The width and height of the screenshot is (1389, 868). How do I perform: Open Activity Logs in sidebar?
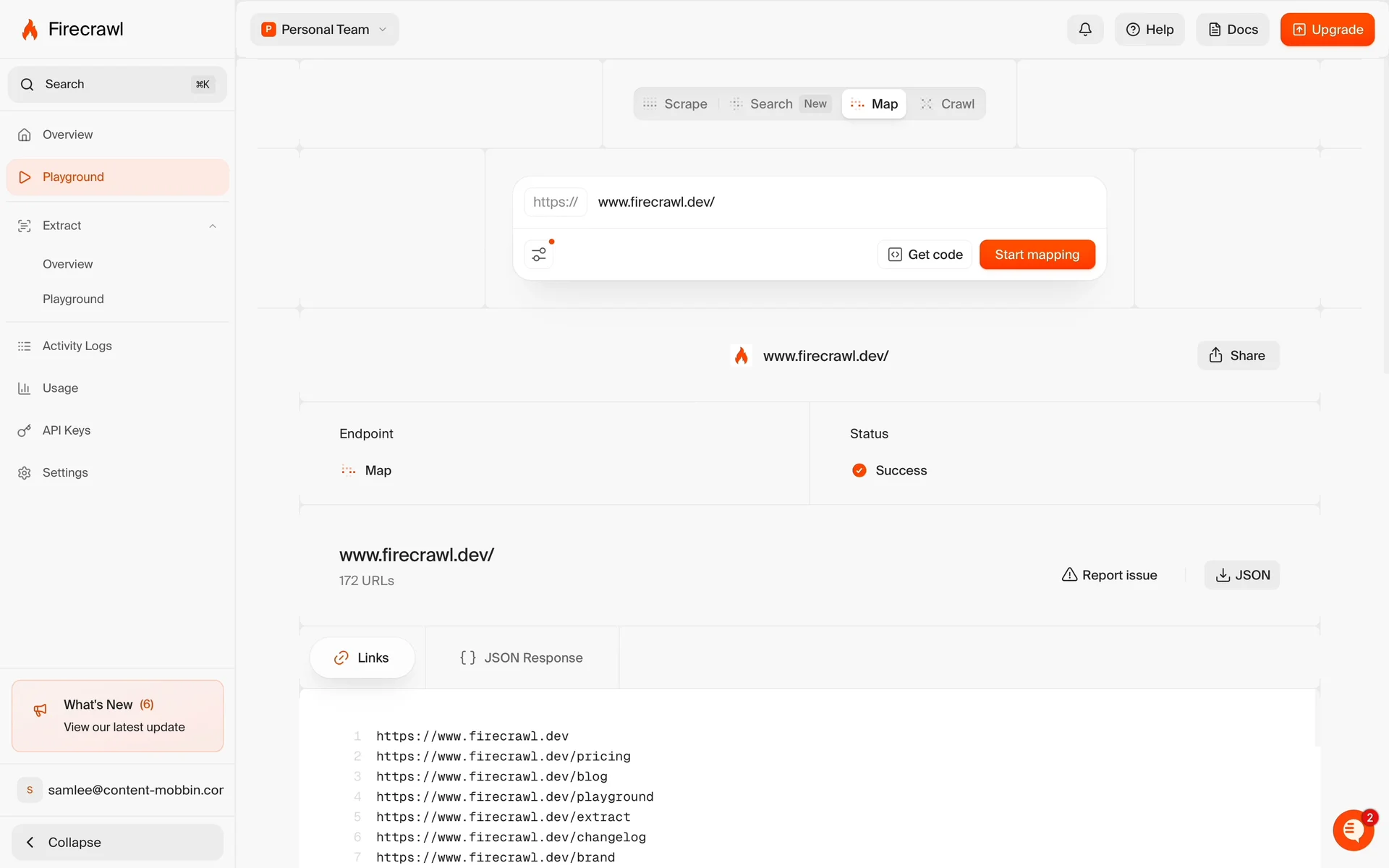pyautogui.click(x=77, y=346)
